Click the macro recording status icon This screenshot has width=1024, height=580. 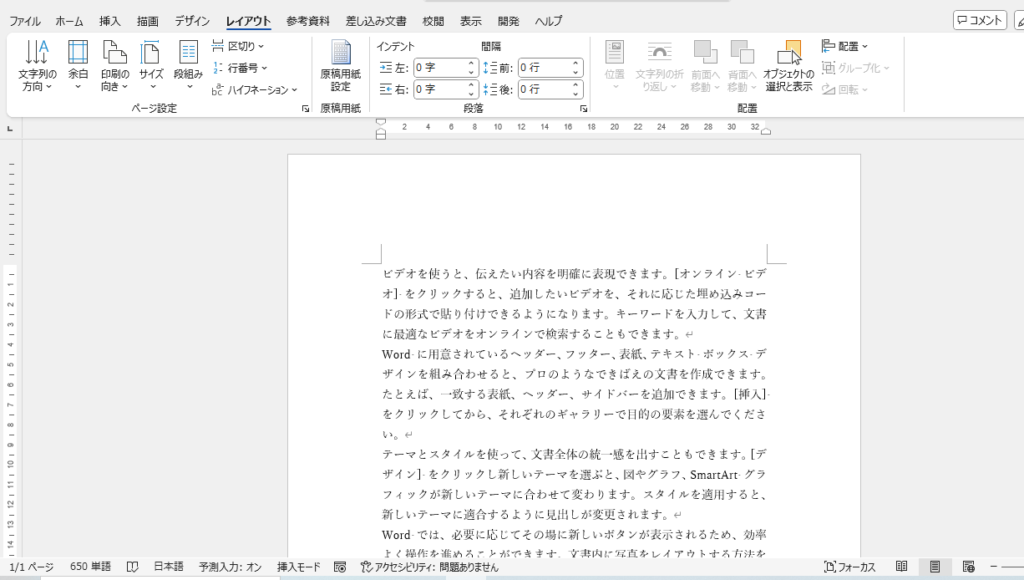click(340, 567)
